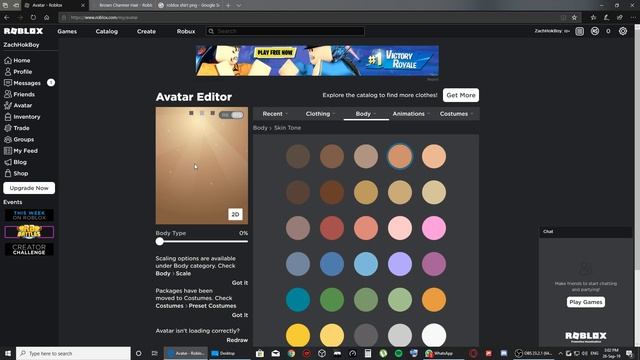This screenshot has height=360, width=640.
Task: Click the Roblox search field
Action: 285,31
